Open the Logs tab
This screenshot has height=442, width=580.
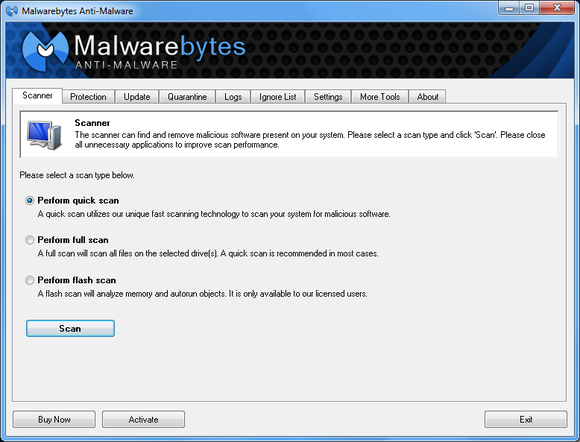pos(233,97)
